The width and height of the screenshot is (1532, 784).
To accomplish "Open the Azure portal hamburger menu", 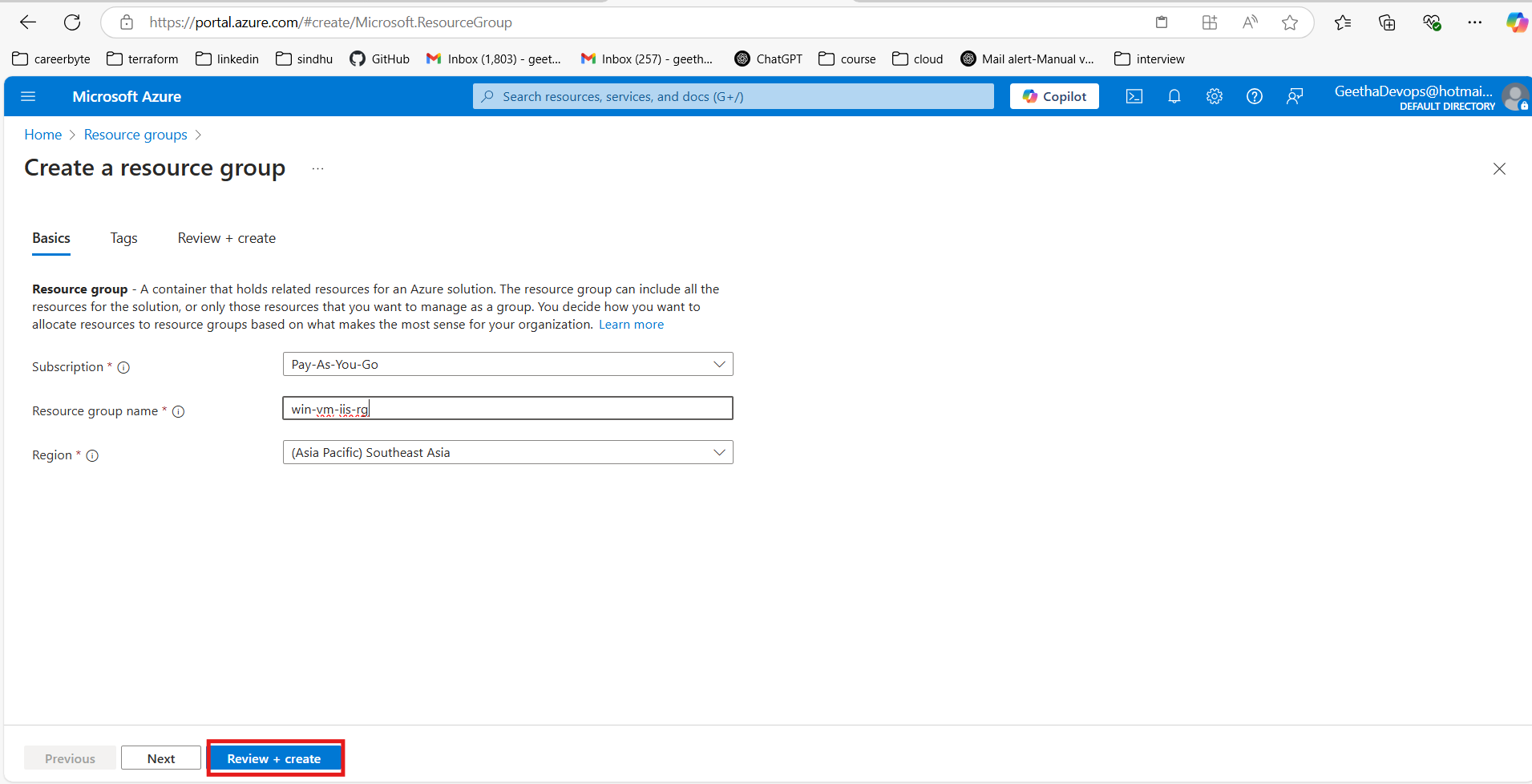I will point(28,96).
